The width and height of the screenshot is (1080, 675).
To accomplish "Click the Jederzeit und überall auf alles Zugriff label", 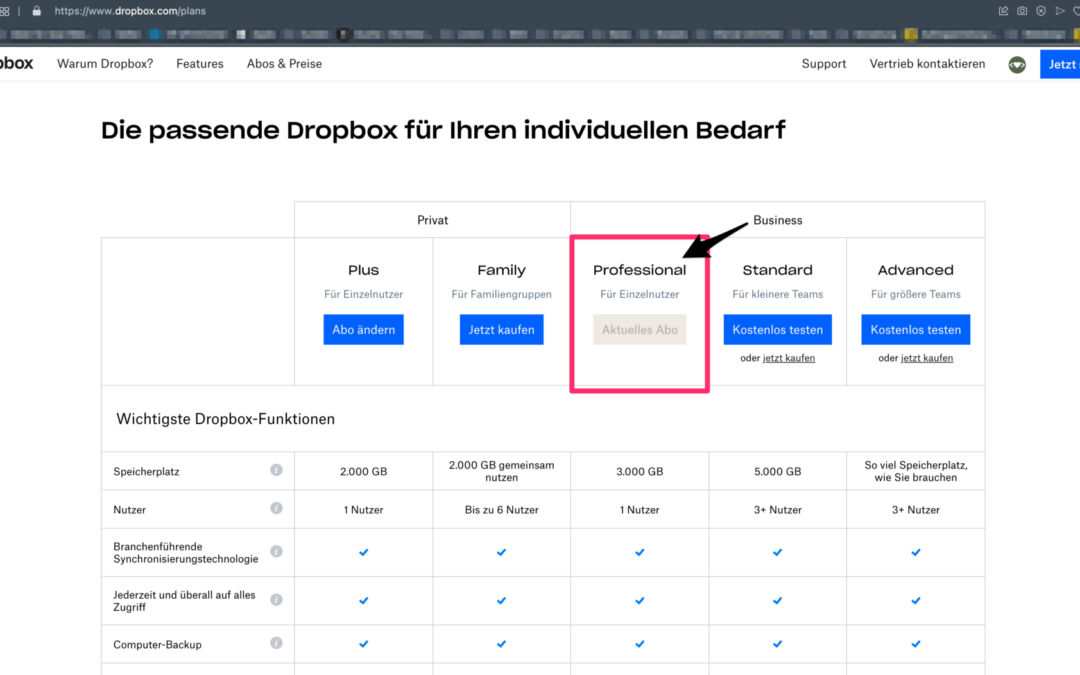I will 184,601.
